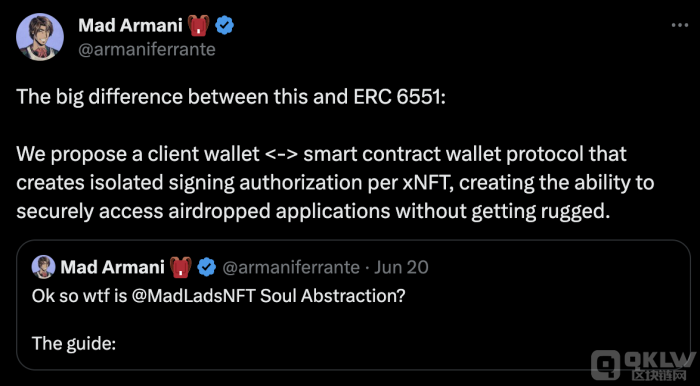Click the OKLW watermark logo icon
This screenshot has height=386, width=700.
pos(605,365)
